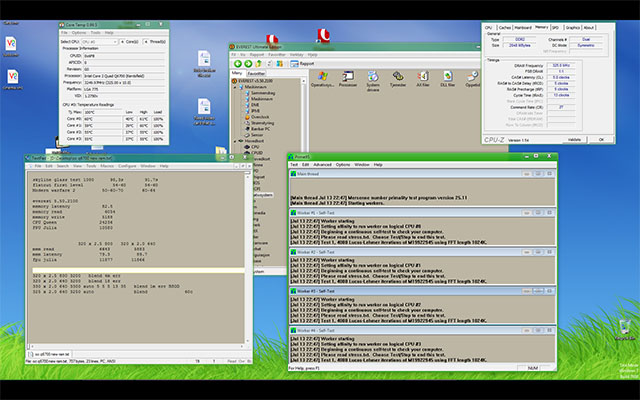Click Worker #1 Self-Test window icon
Screen dimensions: 640x400
293,213
